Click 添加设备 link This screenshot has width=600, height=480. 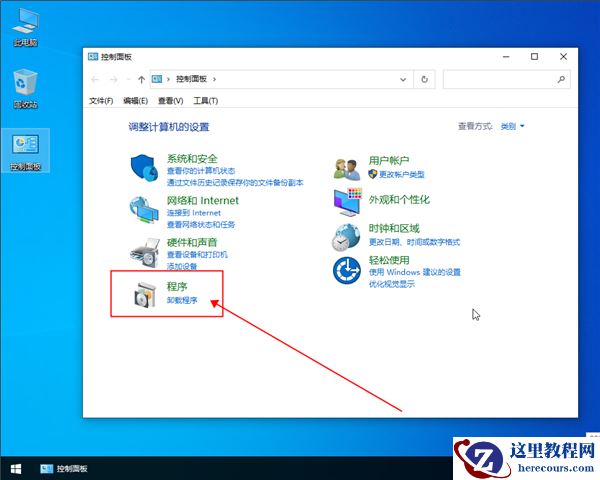(x=182, y=266)
